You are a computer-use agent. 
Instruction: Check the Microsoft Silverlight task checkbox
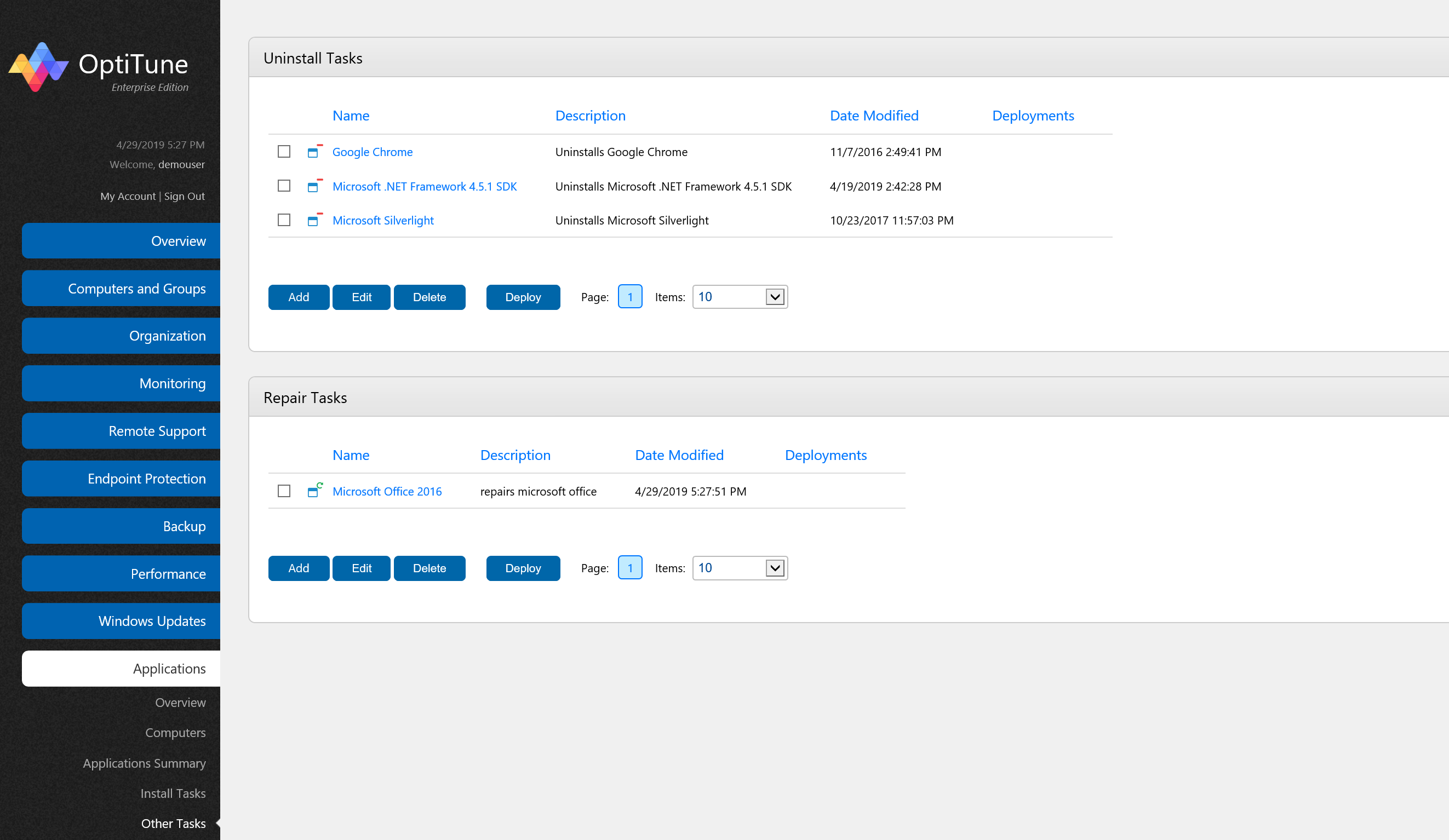pos(283,220)
